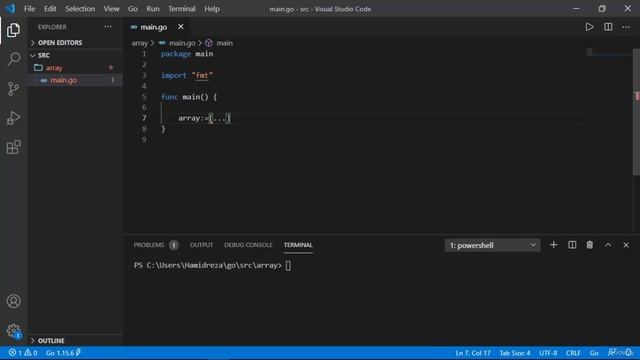Create a new terminal with plus icon

coord(553,245)
